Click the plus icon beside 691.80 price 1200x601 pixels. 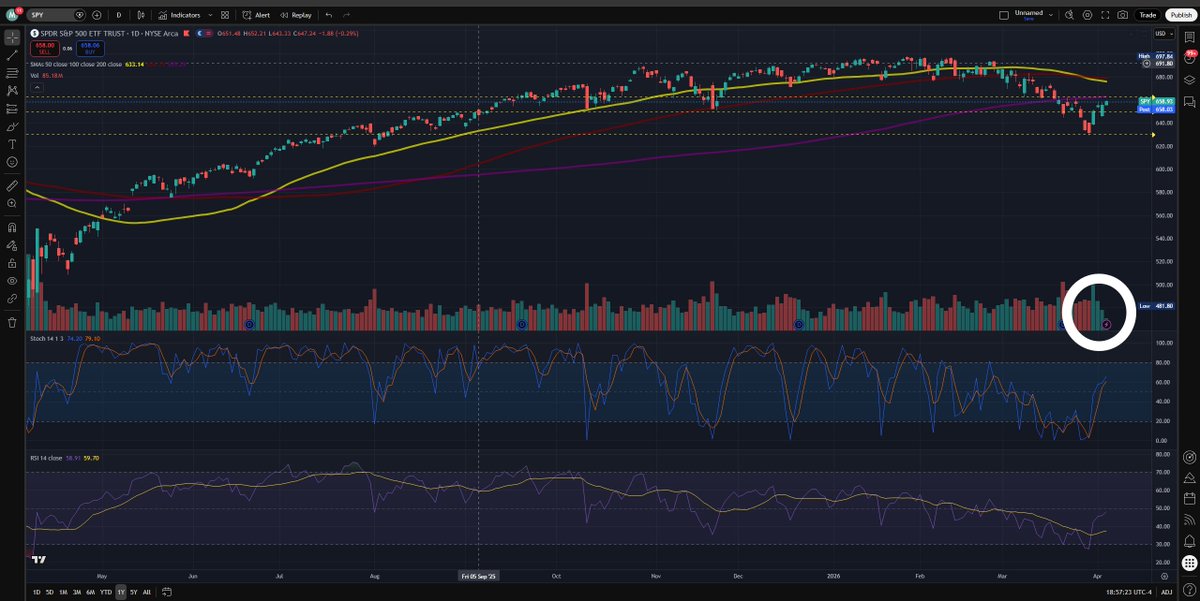pyautogui.click(x=1147, y=63)
